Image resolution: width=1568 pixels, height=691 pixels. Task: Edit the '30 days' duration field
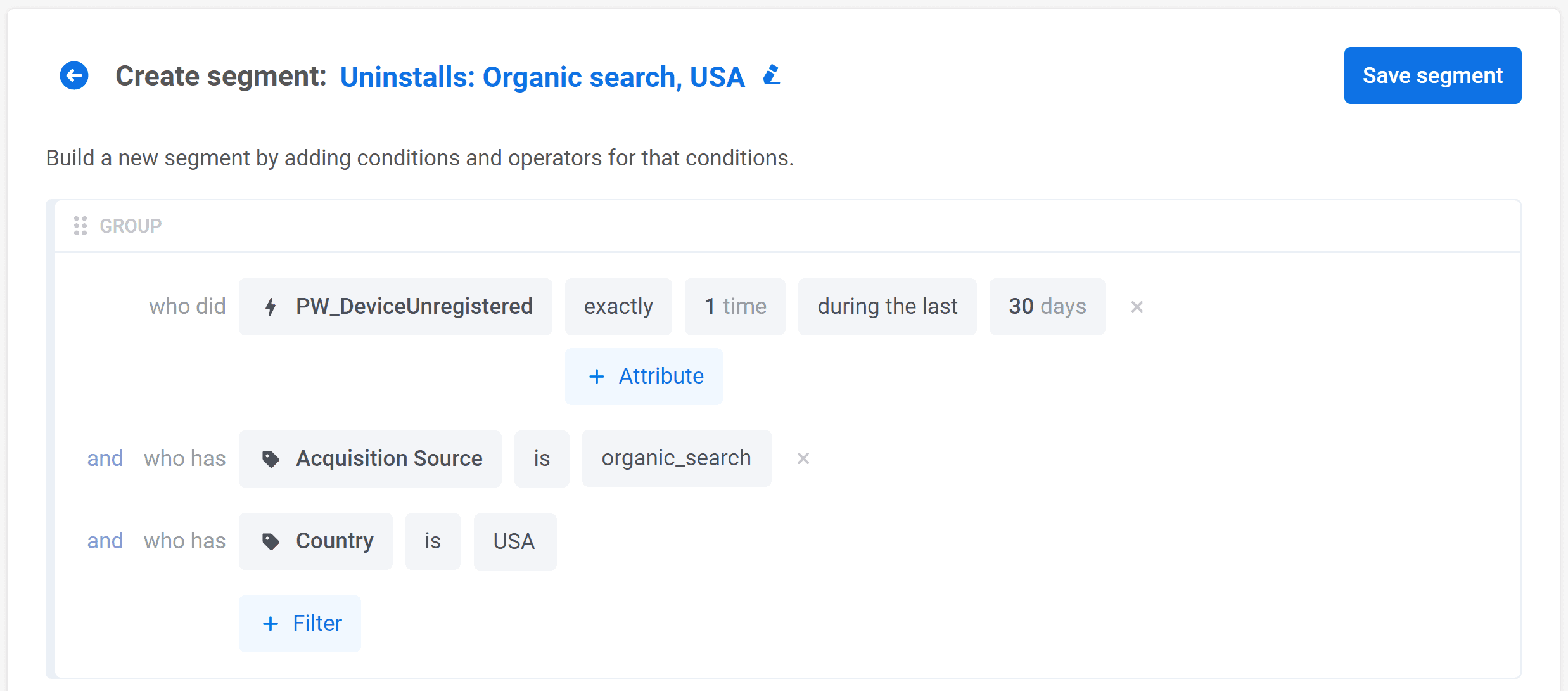coord(1047,307)
